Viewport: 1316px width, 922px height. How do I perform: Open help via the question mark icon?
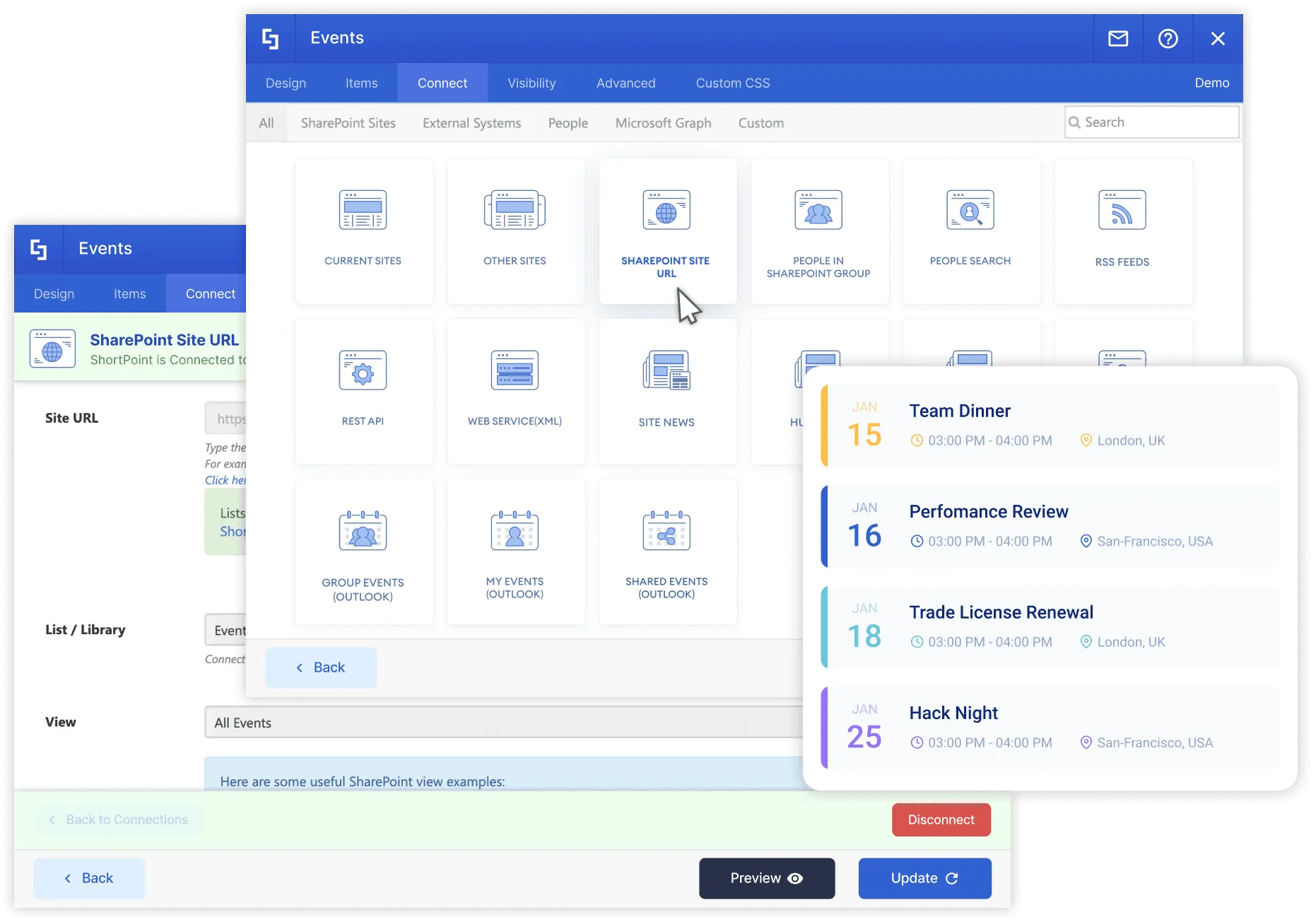point(1168,38)
